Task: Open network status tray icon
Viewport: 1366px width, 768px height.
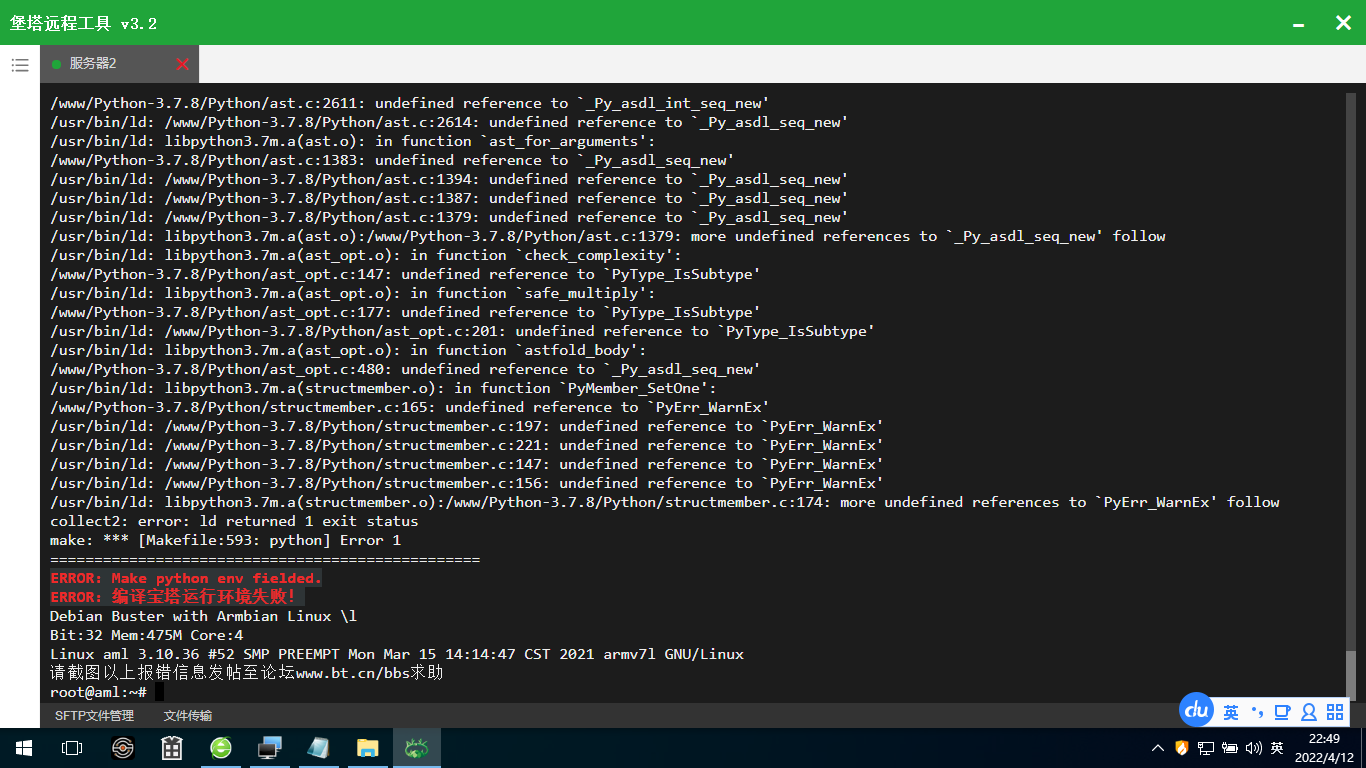Action: (x=1206, y=748)
